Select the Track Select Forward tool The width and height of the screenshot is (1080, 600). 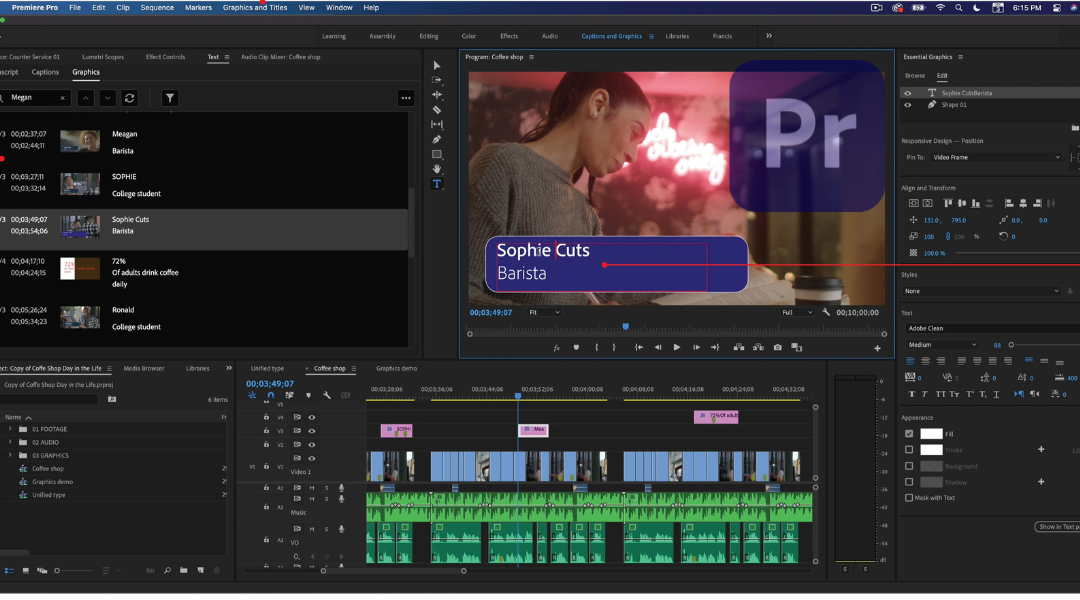[x=437, y=80]
